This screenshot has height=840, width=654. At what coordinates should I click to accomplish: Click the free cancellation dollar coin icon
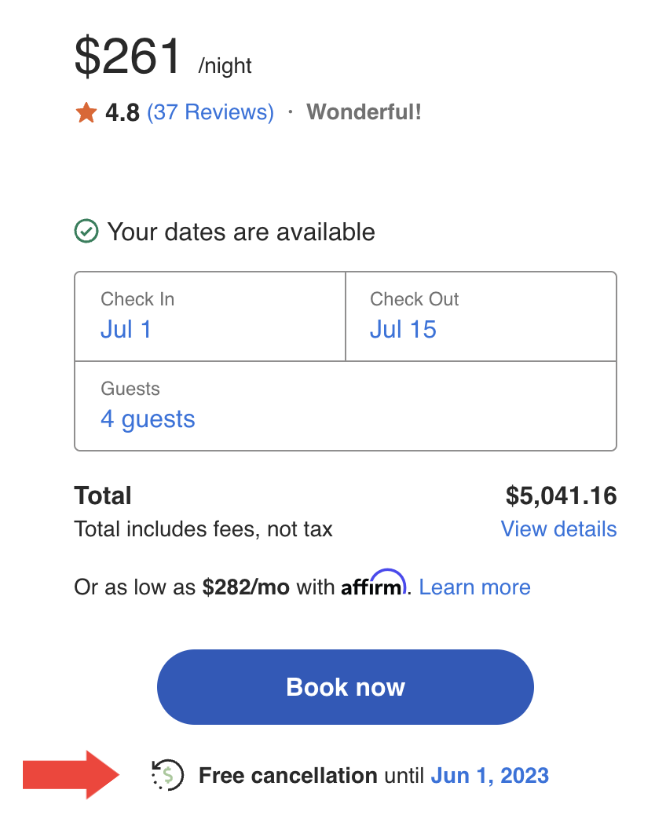pos(167,775)
